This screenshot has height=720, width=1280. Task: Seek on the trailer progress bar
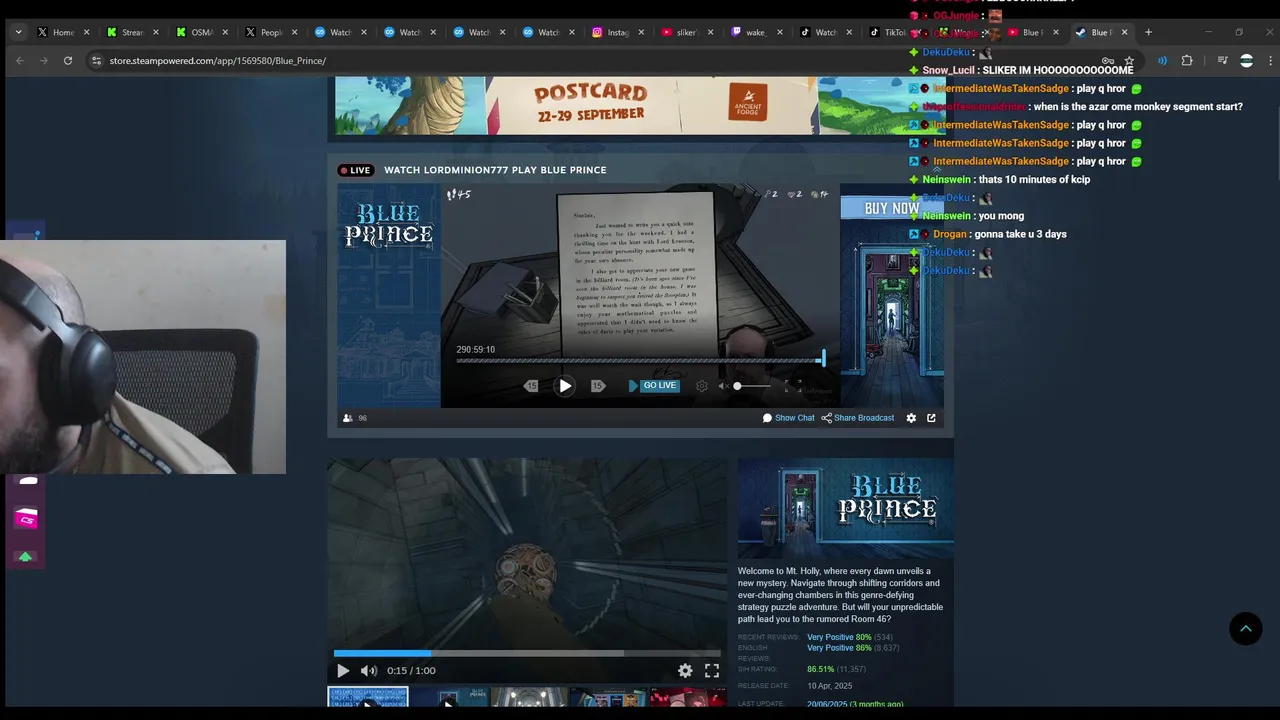pyautogui.click(x=527, y=653)
